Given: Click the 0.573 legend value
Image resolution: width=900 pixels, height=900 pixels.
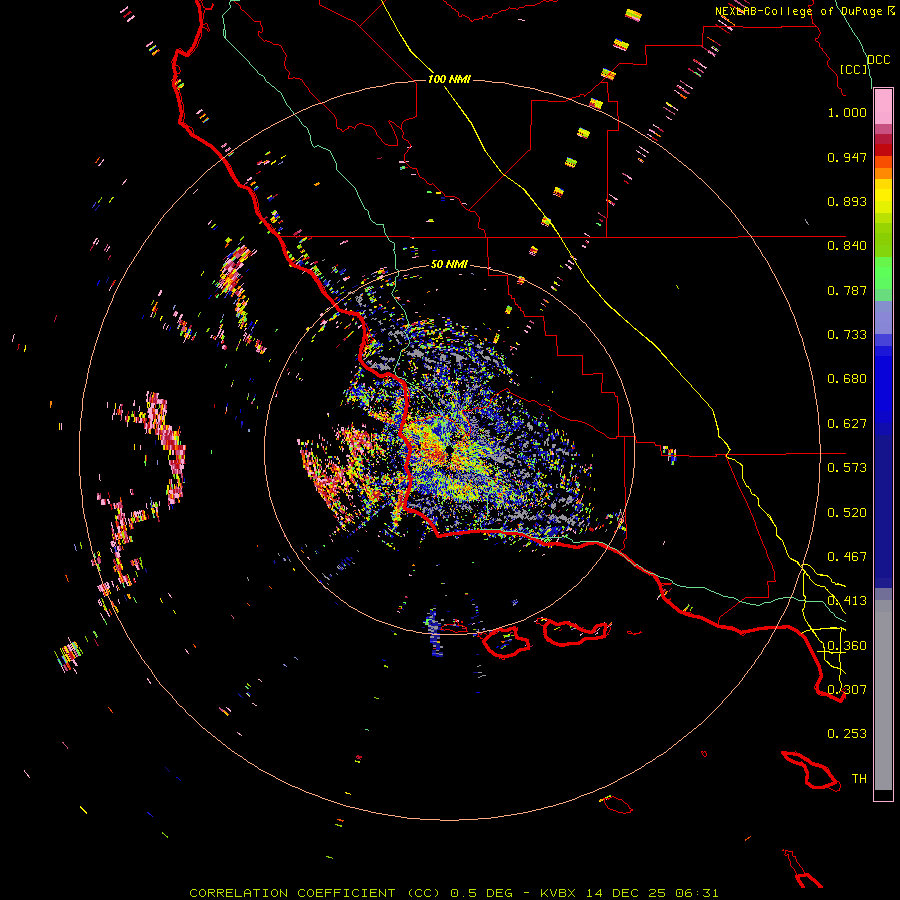Looking at the screenshot, I should tap(847, 468).
